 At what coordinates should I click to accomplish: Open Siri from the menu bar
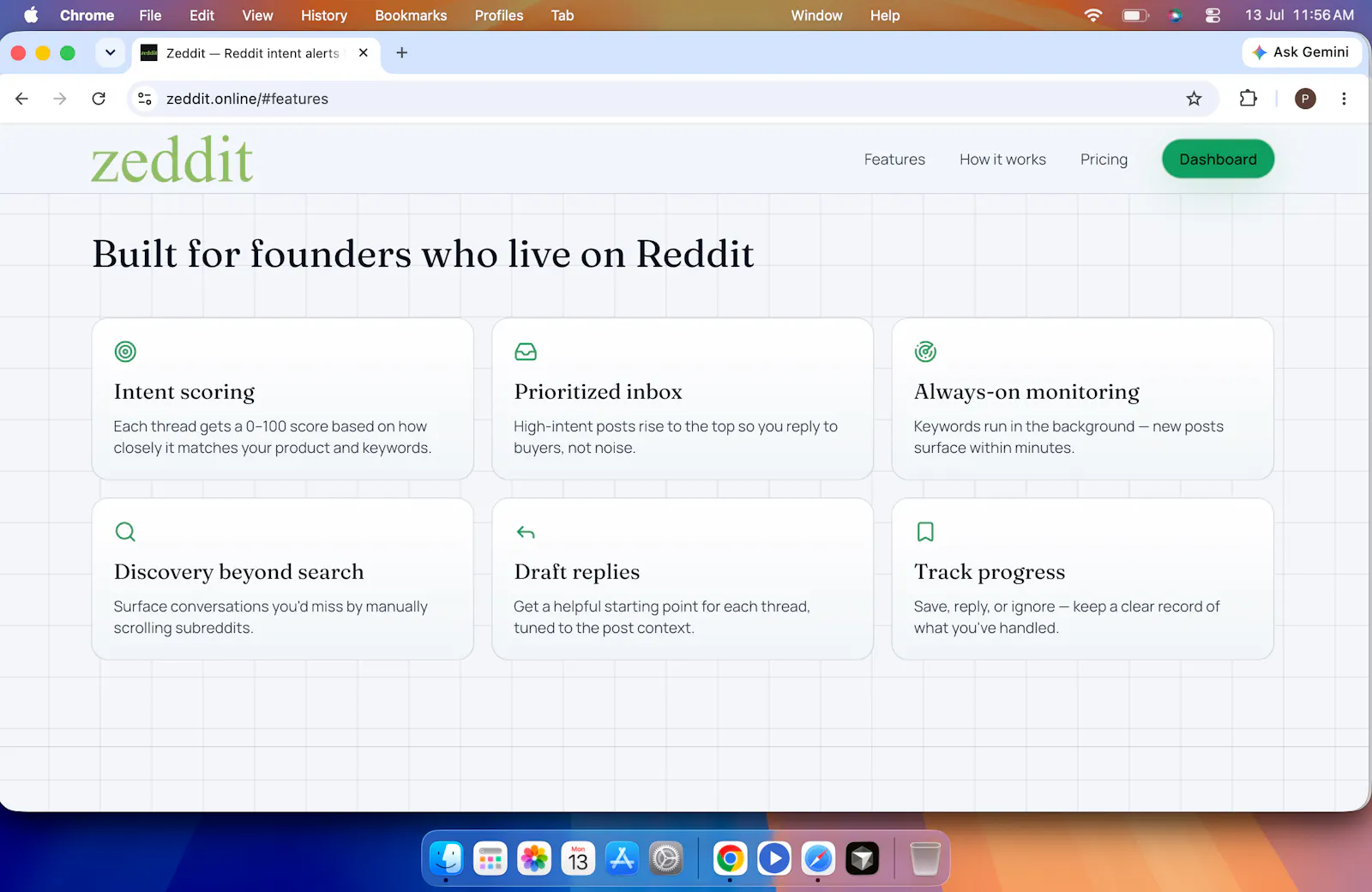(x=1176, y=15)
